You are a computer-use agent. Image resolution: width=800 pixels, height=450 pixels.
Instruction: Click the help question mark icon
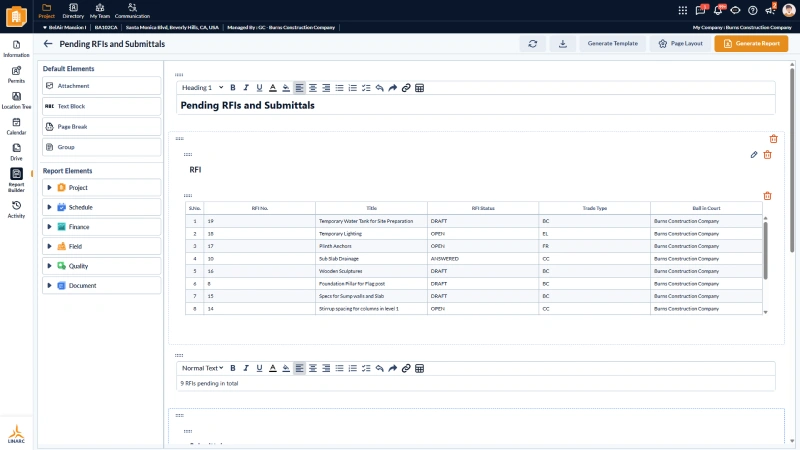[753, 10]
